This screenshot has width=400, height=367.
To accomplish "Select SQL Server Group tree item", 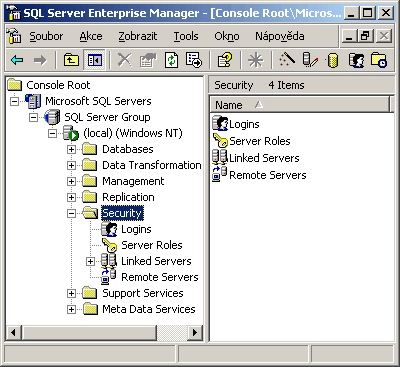I will point(107,117).
